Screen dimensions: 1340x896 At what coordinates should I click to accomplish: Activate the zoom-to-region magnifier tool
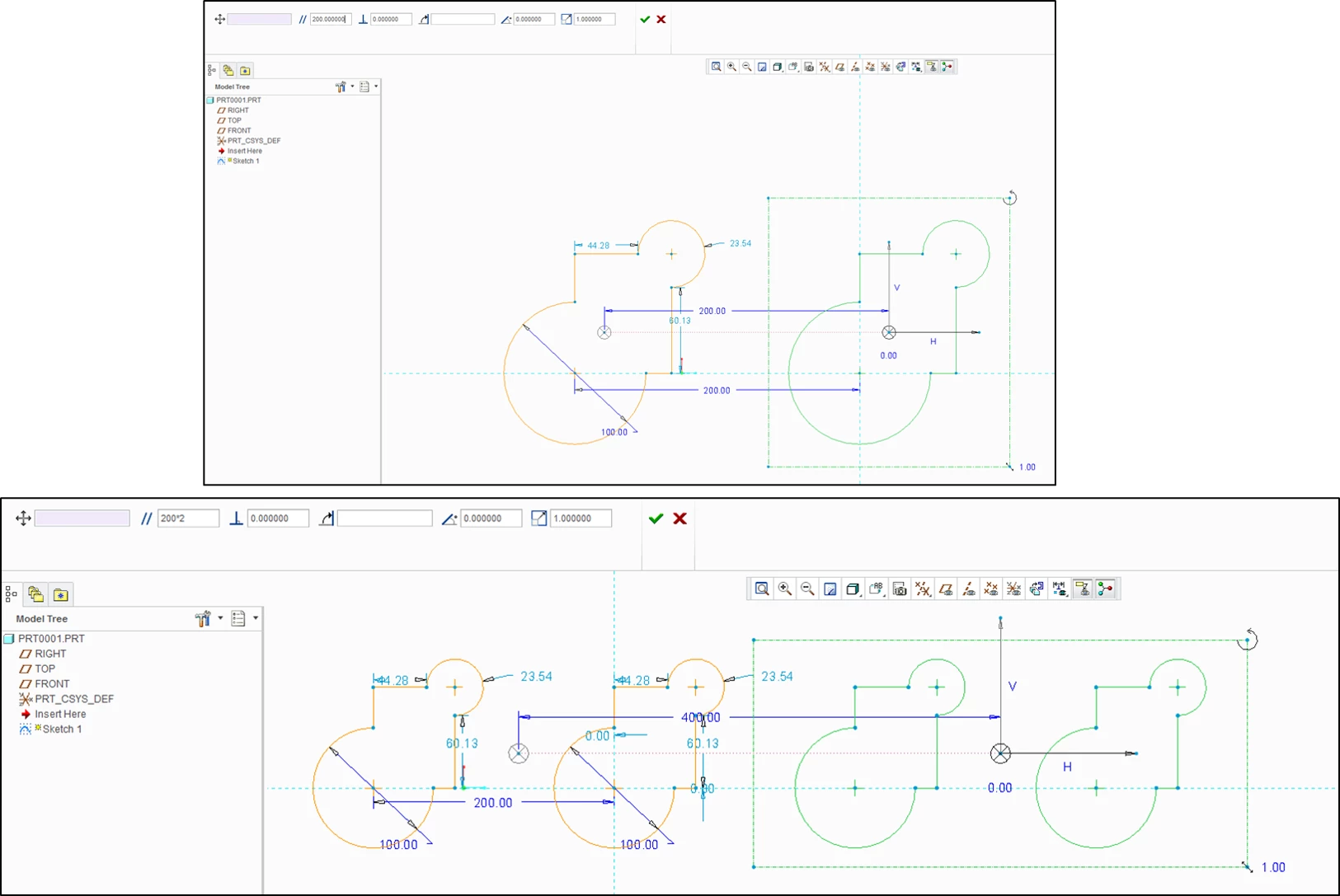[x=762, y=589]
